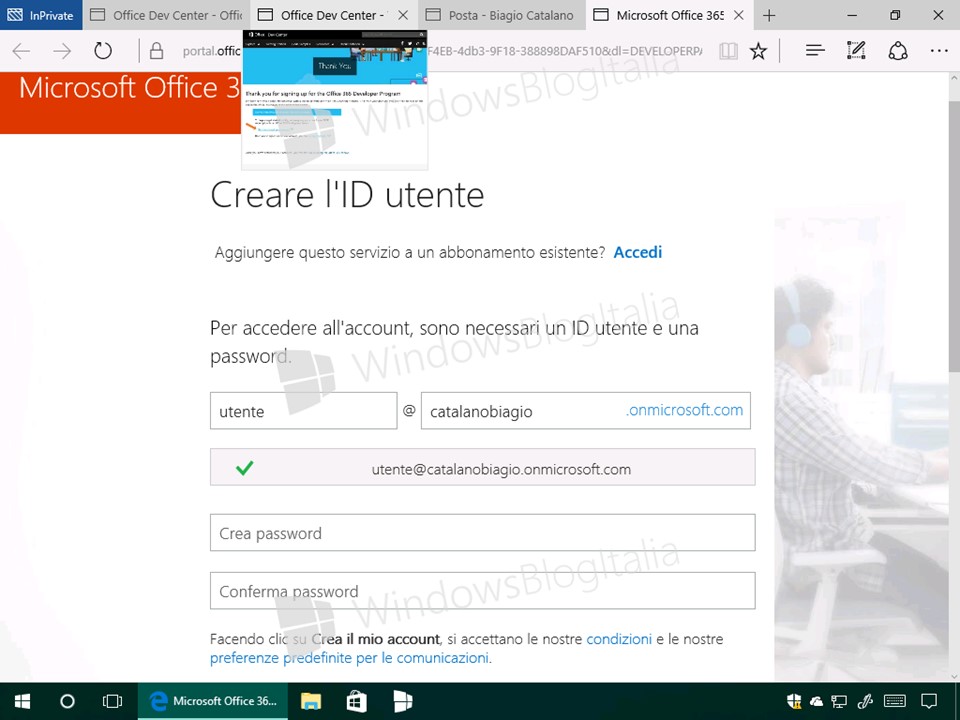Click the page vertical scrollbar thumb
Image resolution: width=960 pixels, height=720 pixels.
[954, 236]
